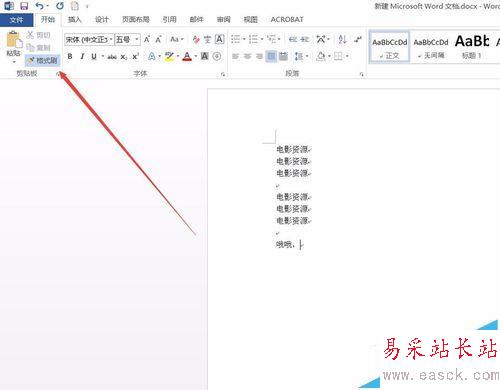Decrease font size with shrink font icon
The height and width of the screenshot is (390, 500).
158,40
